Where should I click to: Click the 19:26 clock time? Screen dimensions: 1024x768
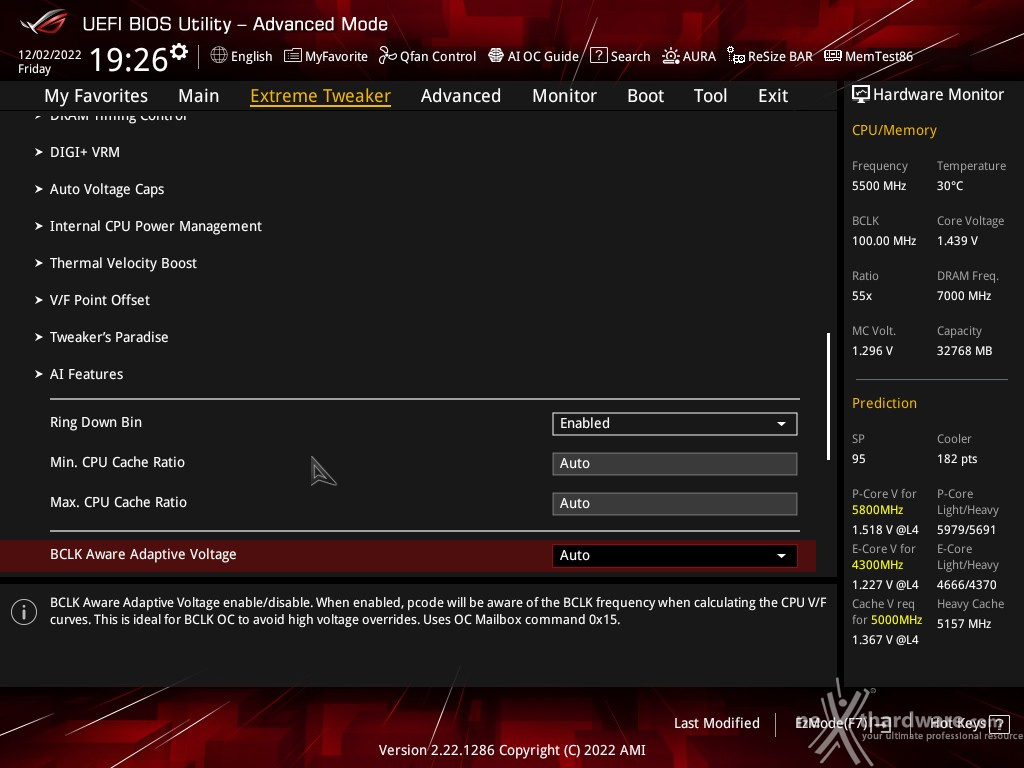(129, 60)
